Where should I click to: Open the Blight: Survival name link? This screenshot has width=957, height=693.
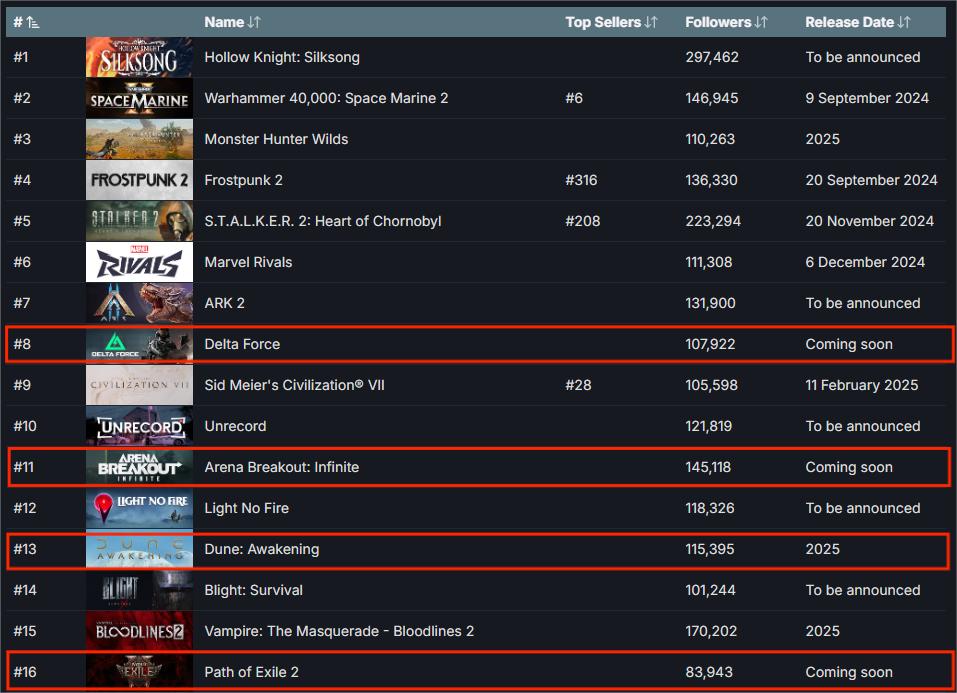pos(254,590)
